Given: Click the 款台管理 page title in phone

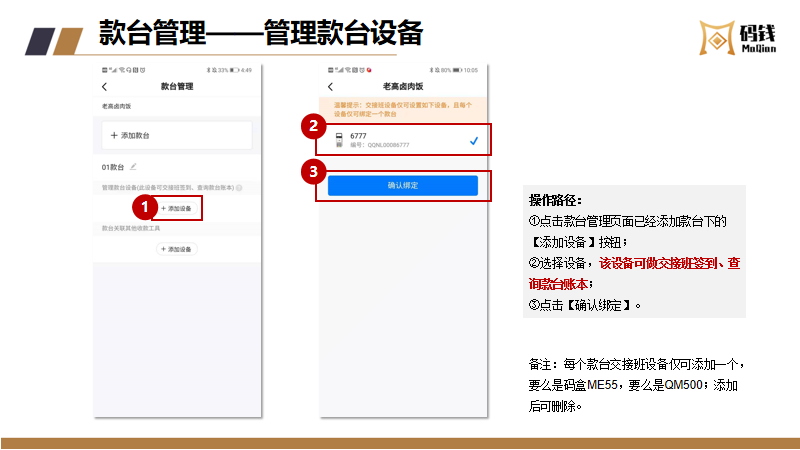Looking at the screenshot, I should [176, 87].
